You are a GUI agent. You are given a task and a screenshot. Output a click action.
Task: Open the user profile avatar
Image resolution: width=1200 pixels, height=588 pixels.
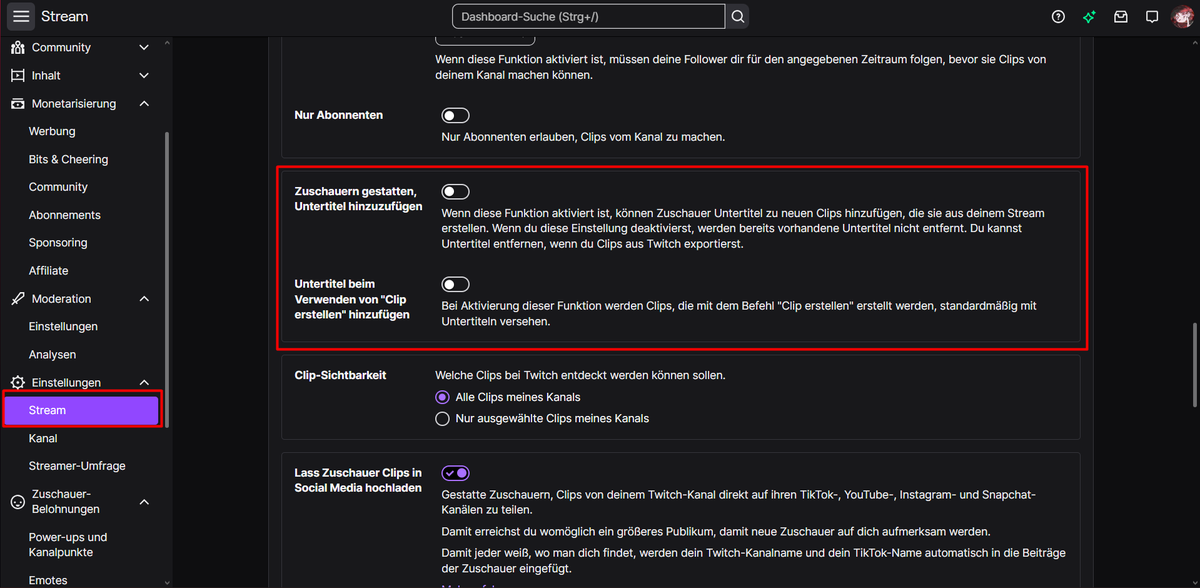click(x=1183, y=17)
